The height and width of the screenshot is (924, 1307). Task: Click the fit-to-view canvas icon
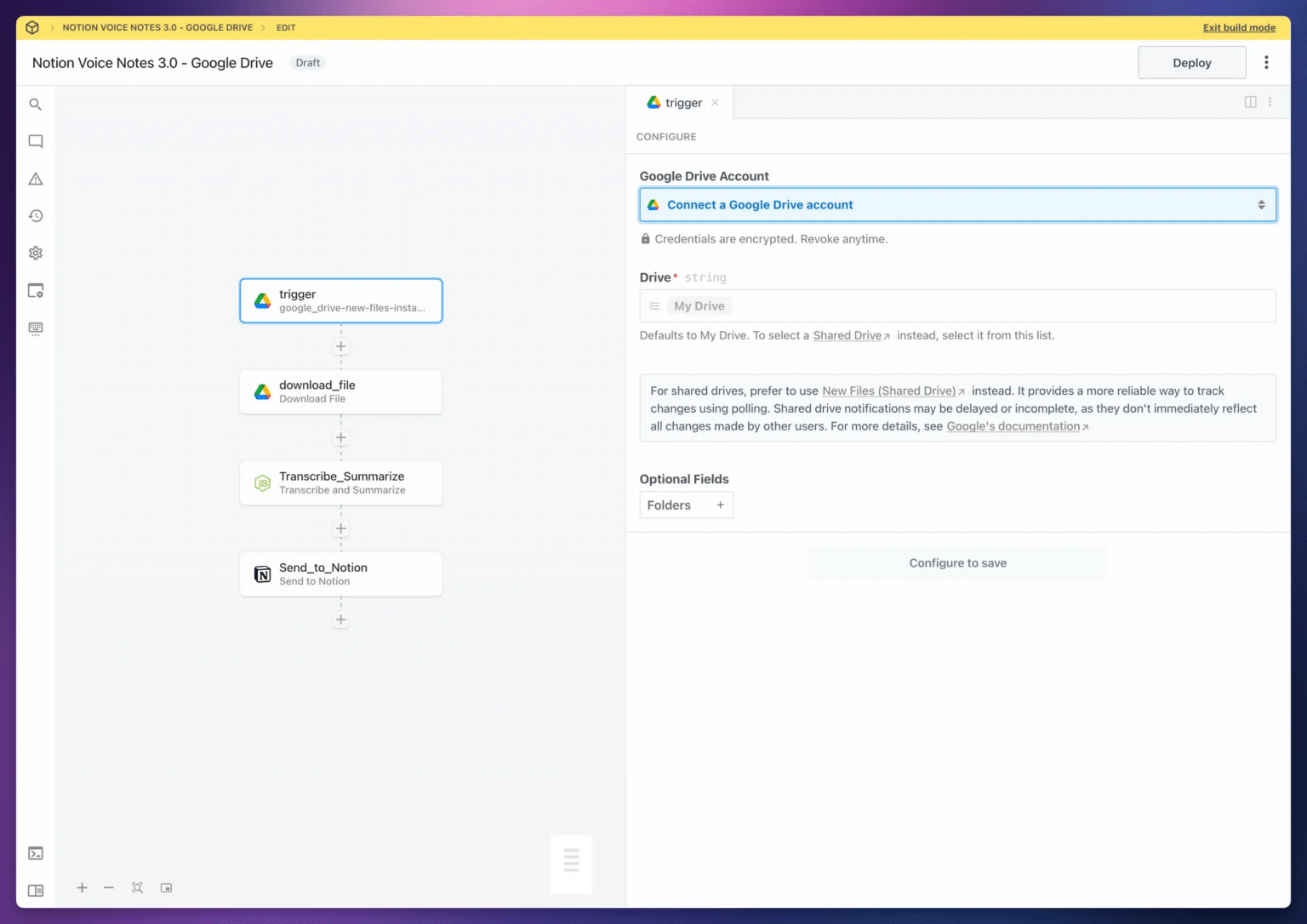(x=137, y=887)
